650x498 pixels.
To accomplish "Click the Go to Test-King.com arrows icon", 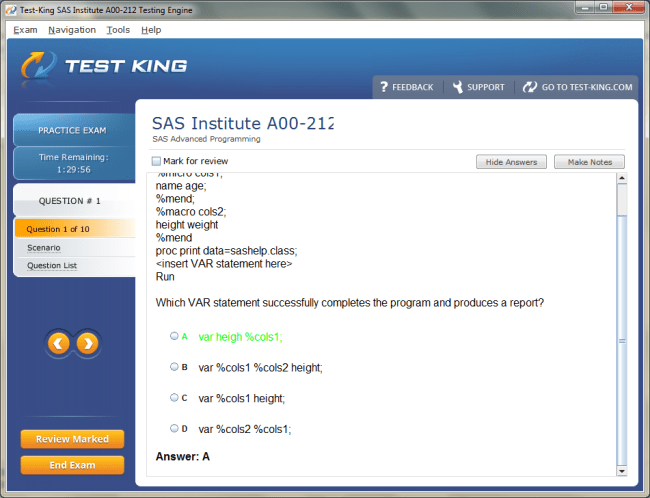I will click(529, 87).
